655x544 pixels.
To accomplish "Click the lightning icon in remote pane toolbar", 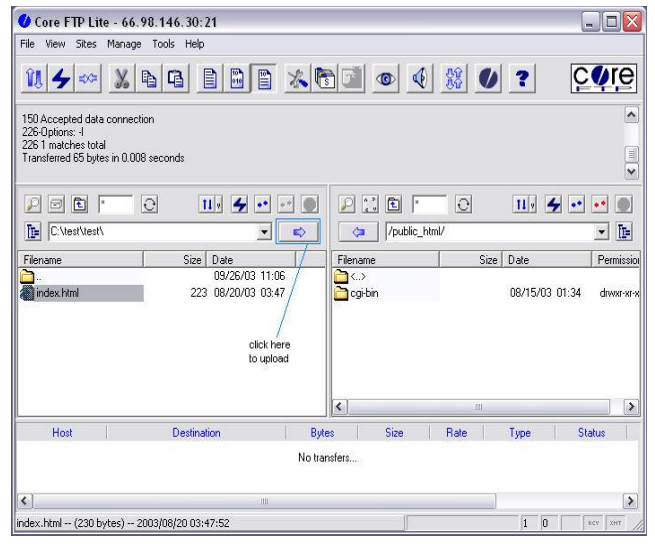I will [554, 205].
